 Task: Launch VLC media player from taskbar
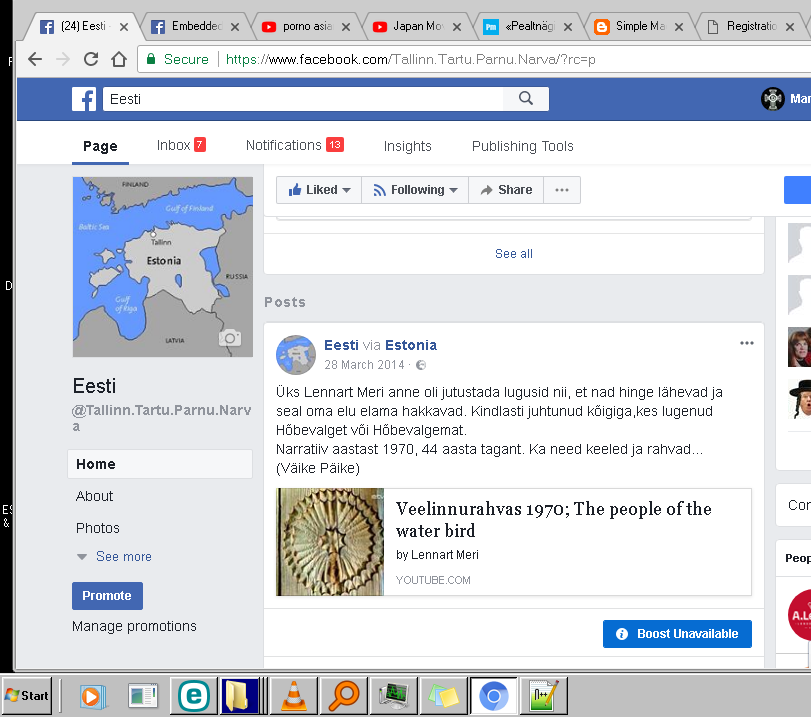click(x=293, y=696)
